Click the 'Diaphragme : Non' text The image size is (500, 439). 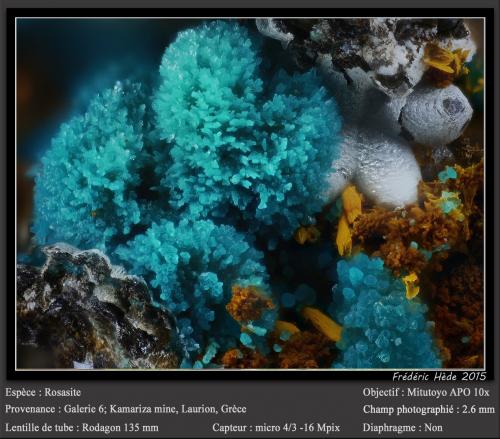tap(402, 427)
